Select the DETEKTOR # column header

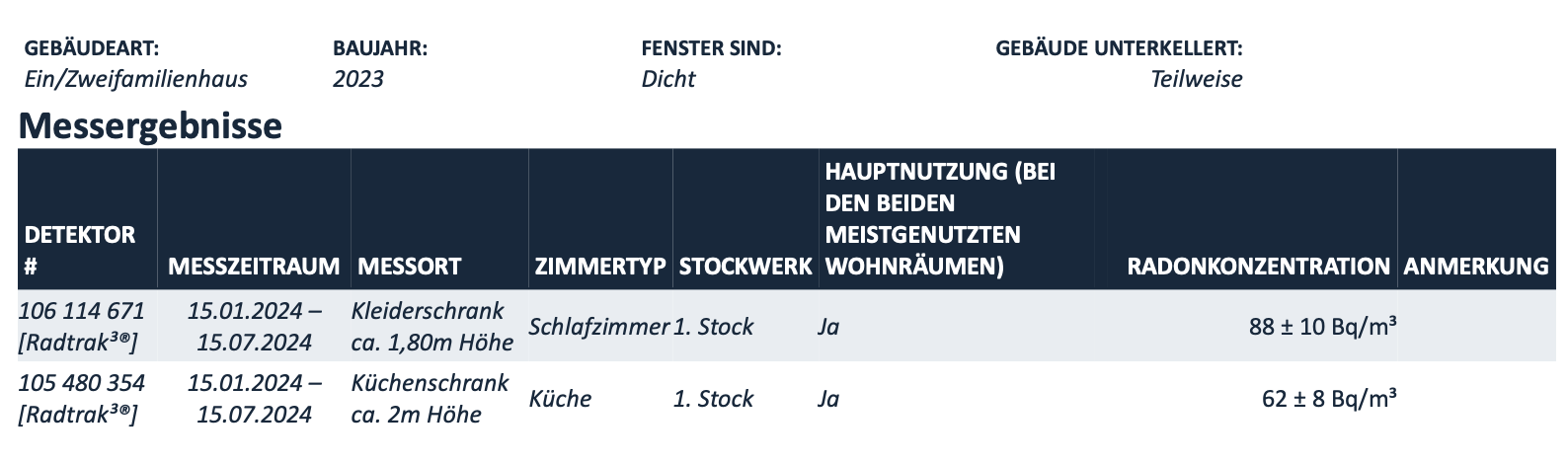coord(80,250)
